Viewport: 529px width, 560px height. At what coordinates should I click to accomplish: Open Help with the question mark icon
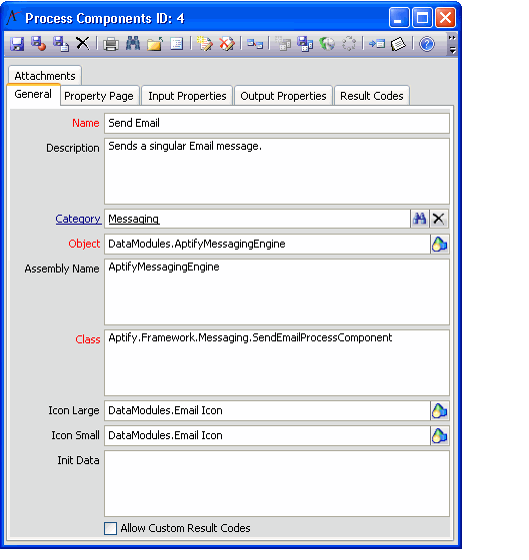coord(426,44)
